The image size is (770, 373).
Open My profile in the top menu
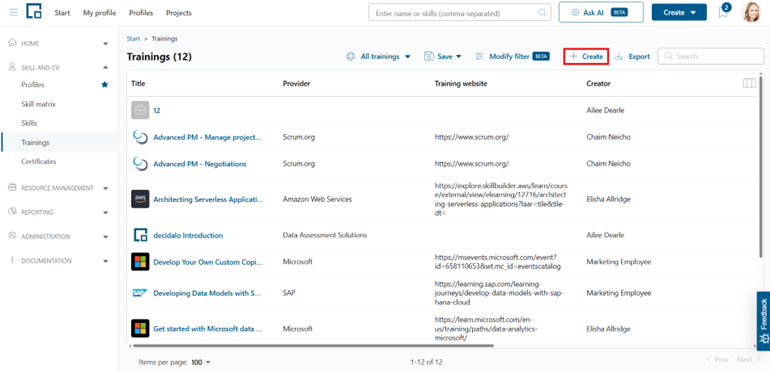click(100, 13)
